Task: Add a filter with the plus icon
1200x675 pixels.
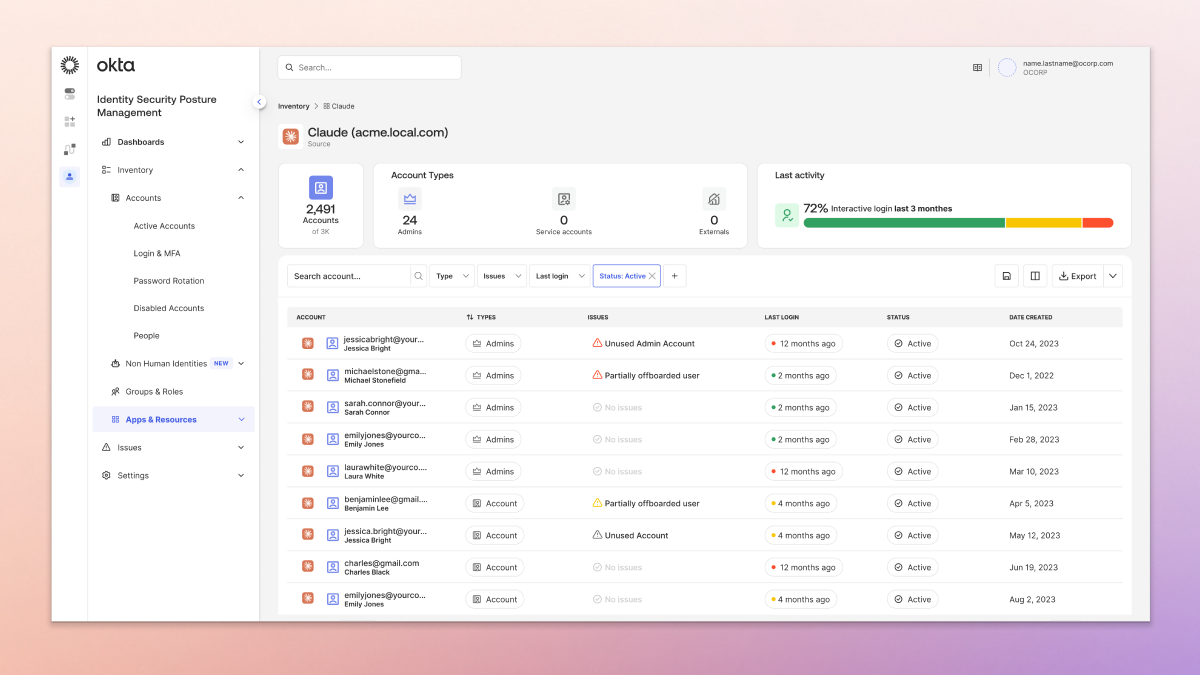Action: (675, 276)
